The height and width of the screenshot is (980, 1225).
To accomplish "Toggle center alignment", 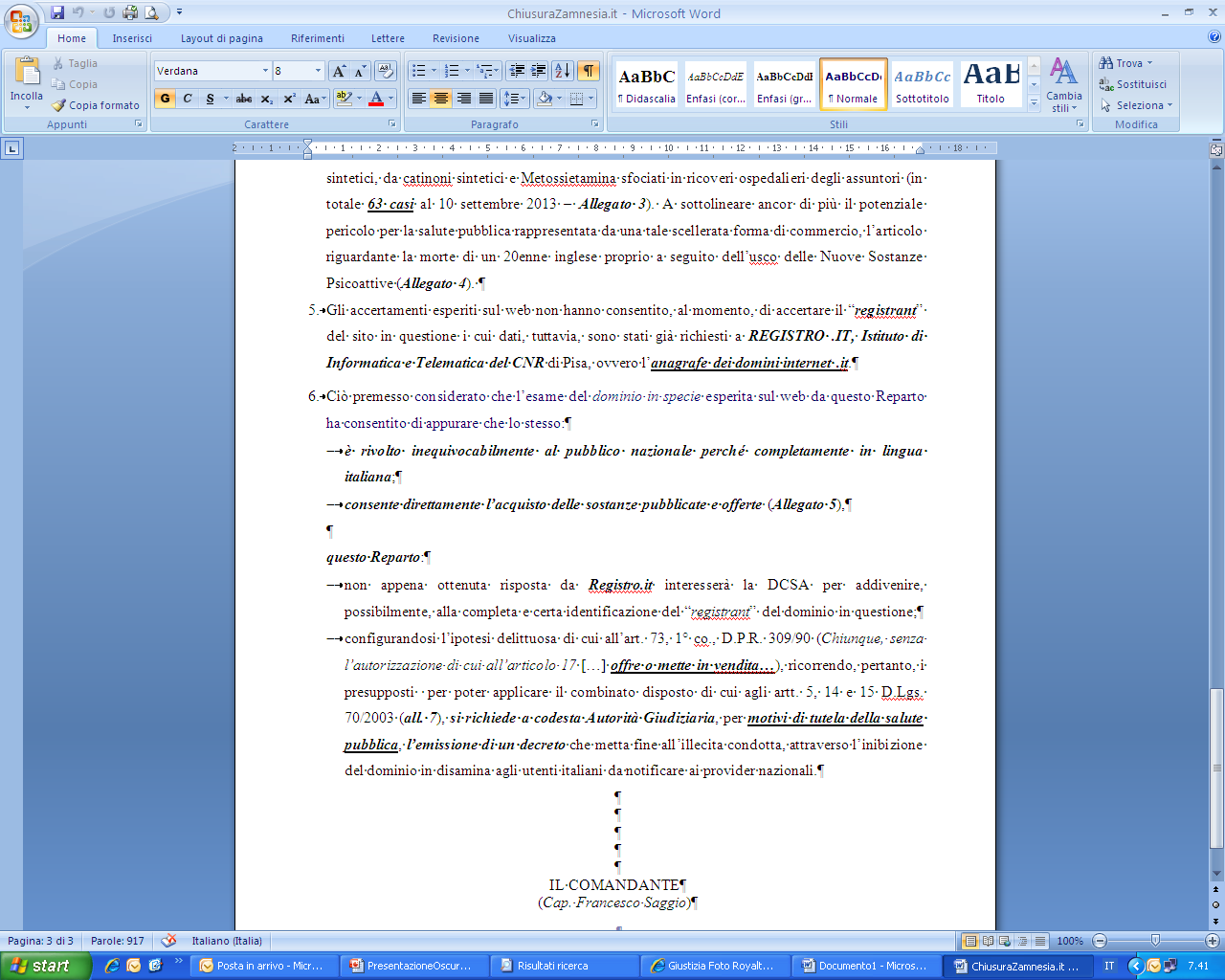I will click(441, 99).
